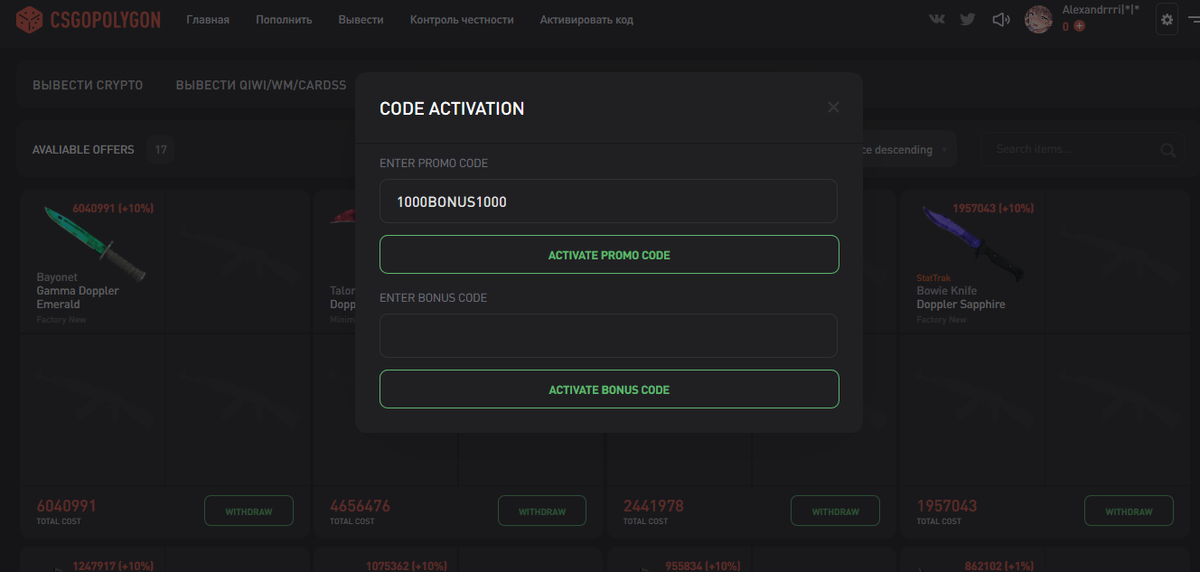1200x572 pixels.
Task: Open the hamburger menu at header edge
Action: (1193, 19)
